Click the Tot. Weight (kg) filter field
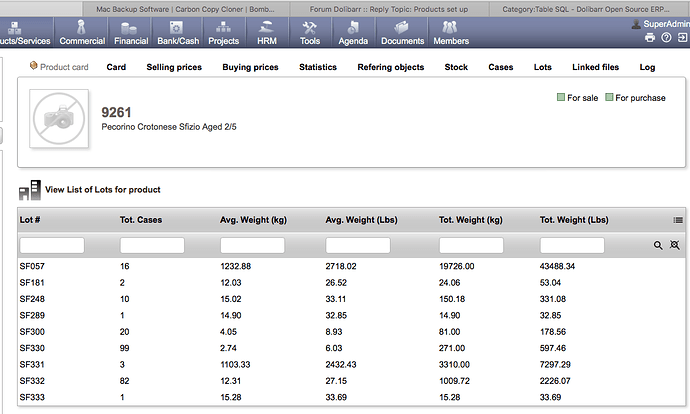The height and width of the screenshot is (414, 690). [x=471, y=245]
